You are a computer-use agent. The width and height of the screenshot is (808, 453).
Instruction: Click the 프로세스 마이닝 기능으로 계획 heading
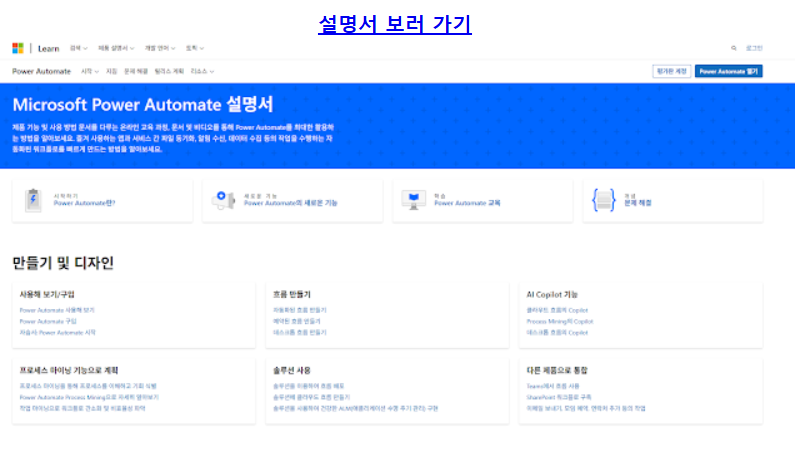tap(69, 370)
